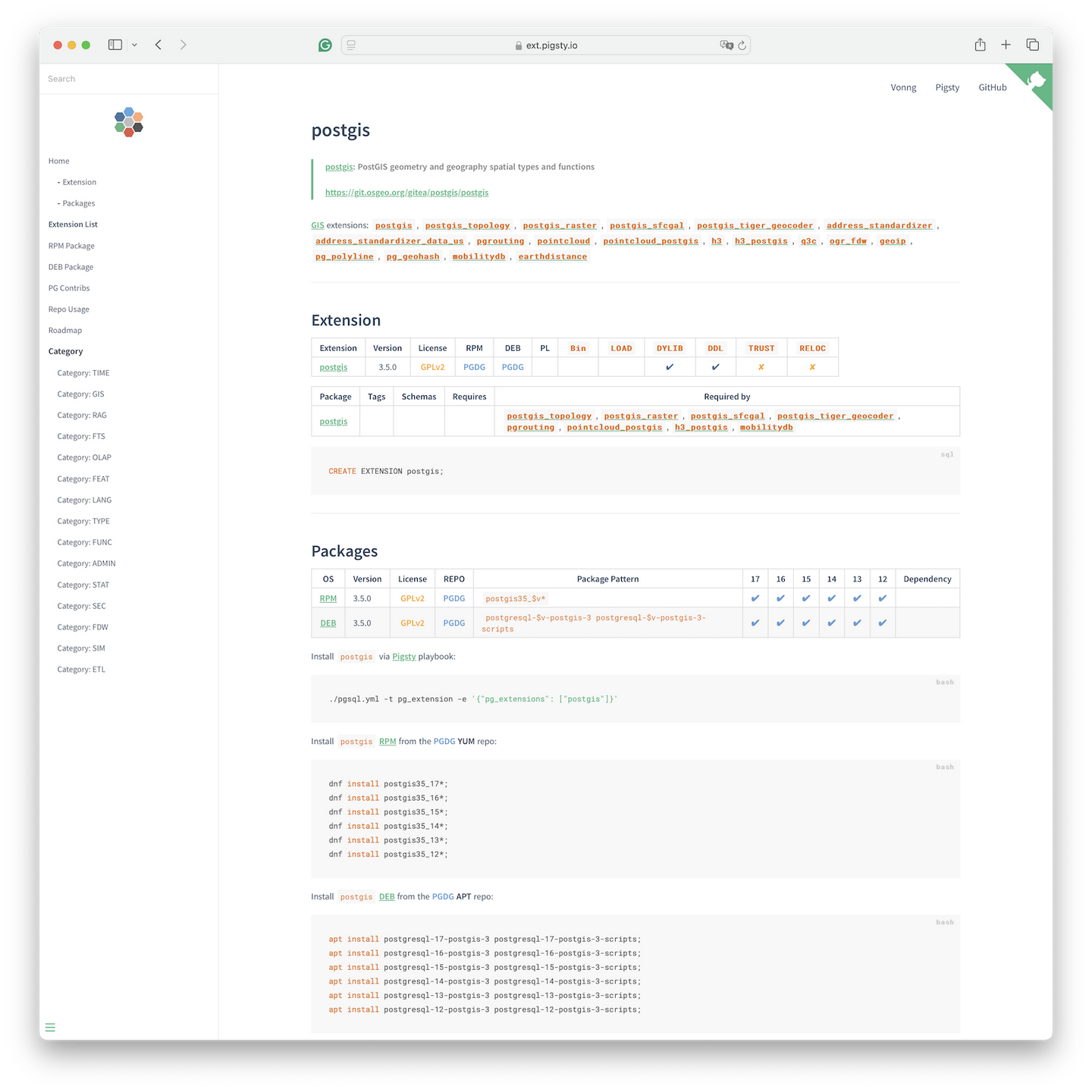Toggle the sidebar hamburger menu at bottom-left
Image resolution: width=1092 pixels, height=1092 pixels.
(50, 1028)
